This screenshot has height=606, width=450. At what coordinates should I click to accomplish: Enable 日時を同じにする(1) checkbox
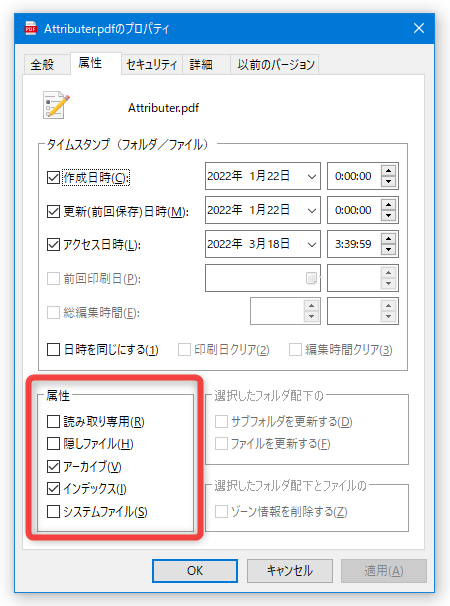53,350
